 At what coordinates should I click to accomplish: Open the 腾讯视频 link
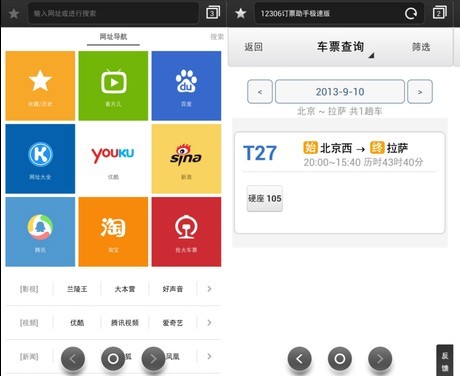pyautogui.click(x=125, y=323)
